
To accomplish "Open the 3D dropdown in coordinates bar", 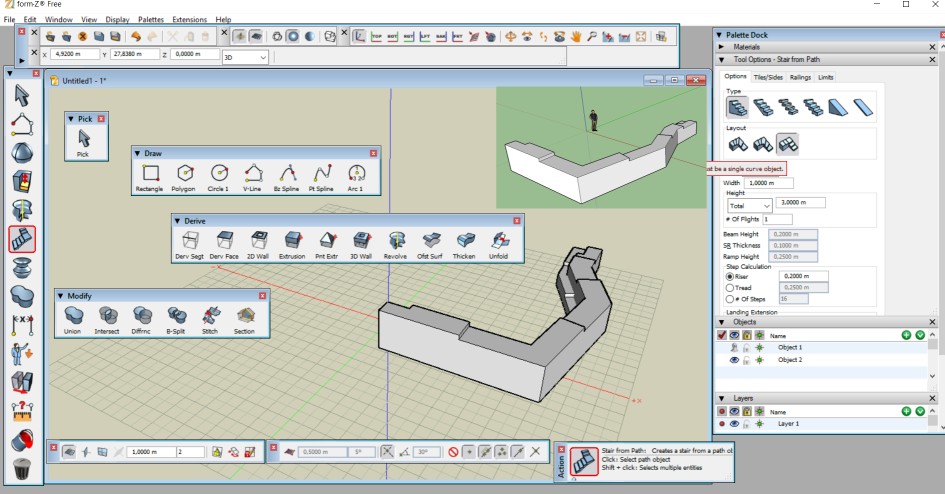I will (245, 57).
